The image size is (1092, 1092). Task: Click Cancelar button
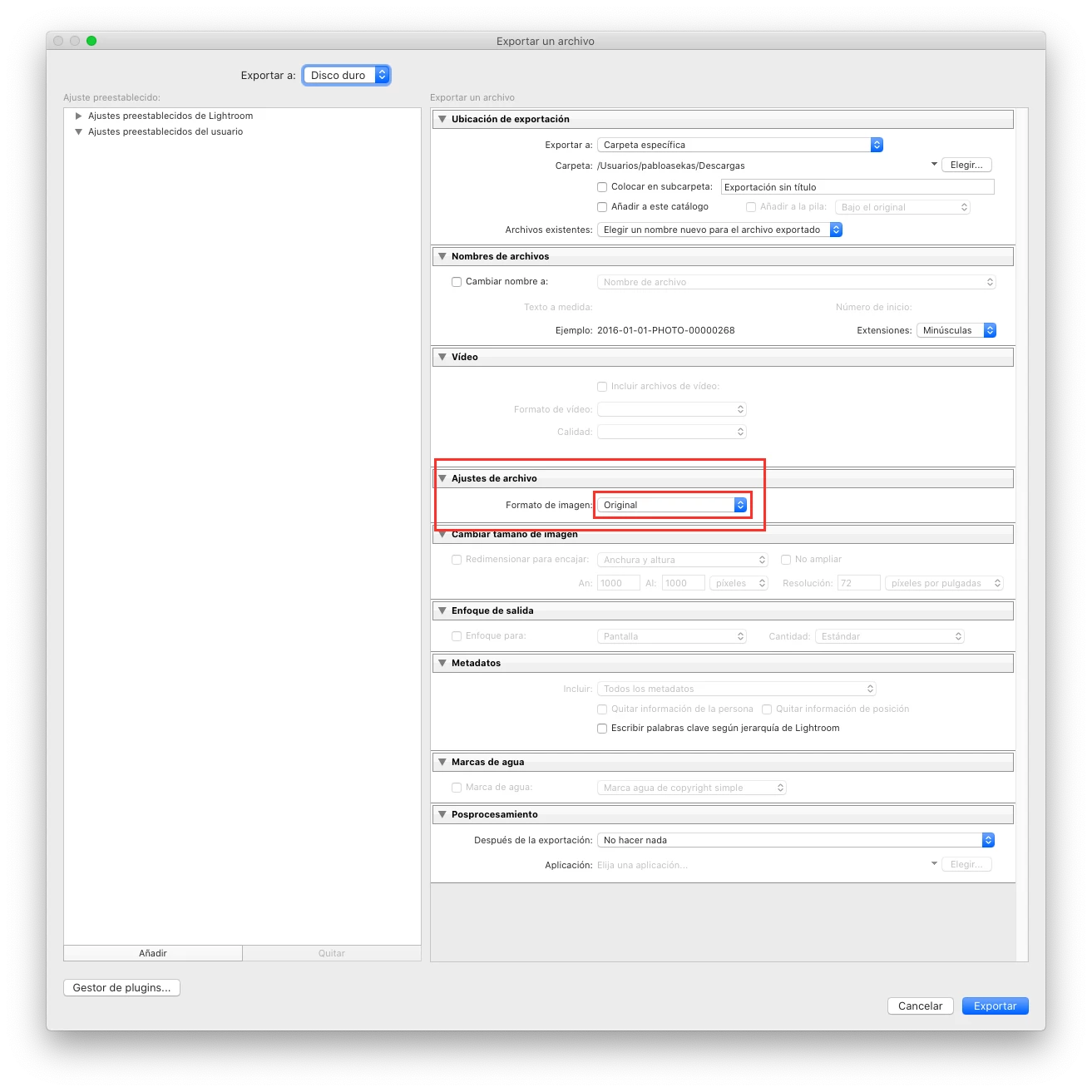pos(921,1006)
